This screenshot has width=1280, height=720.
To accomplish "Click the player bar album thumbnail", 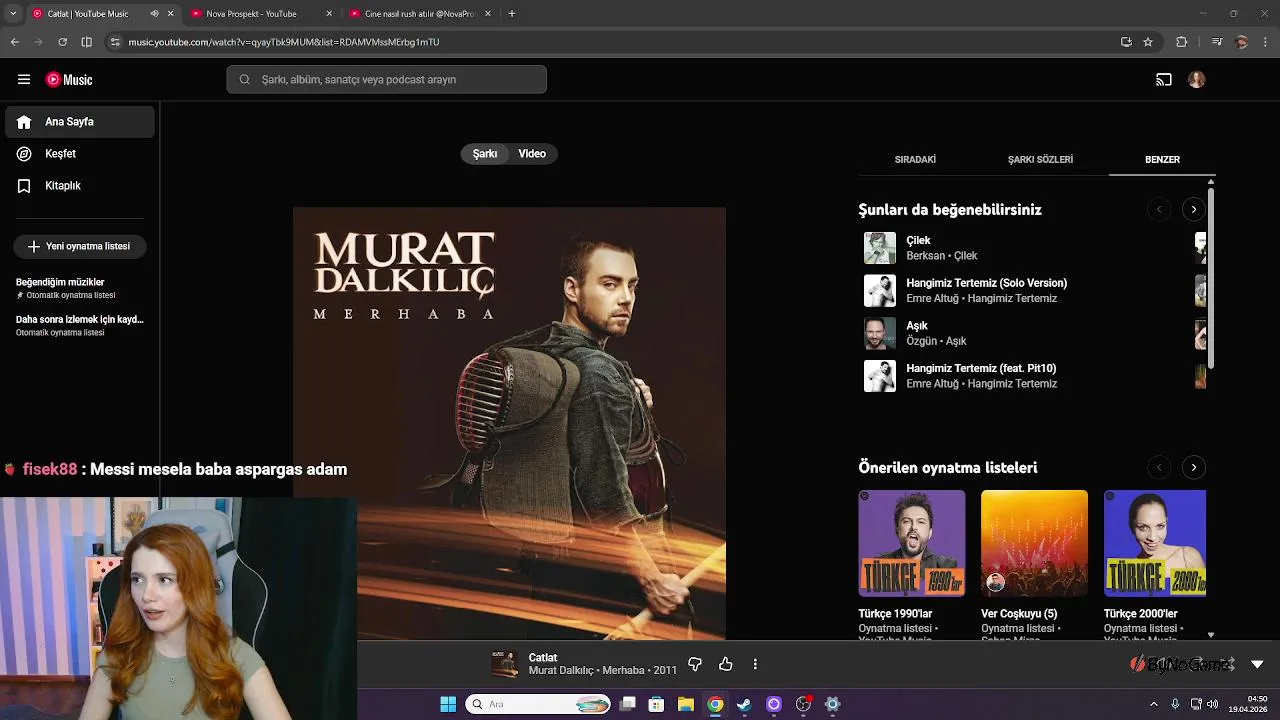I will click(x=505, y=664).
